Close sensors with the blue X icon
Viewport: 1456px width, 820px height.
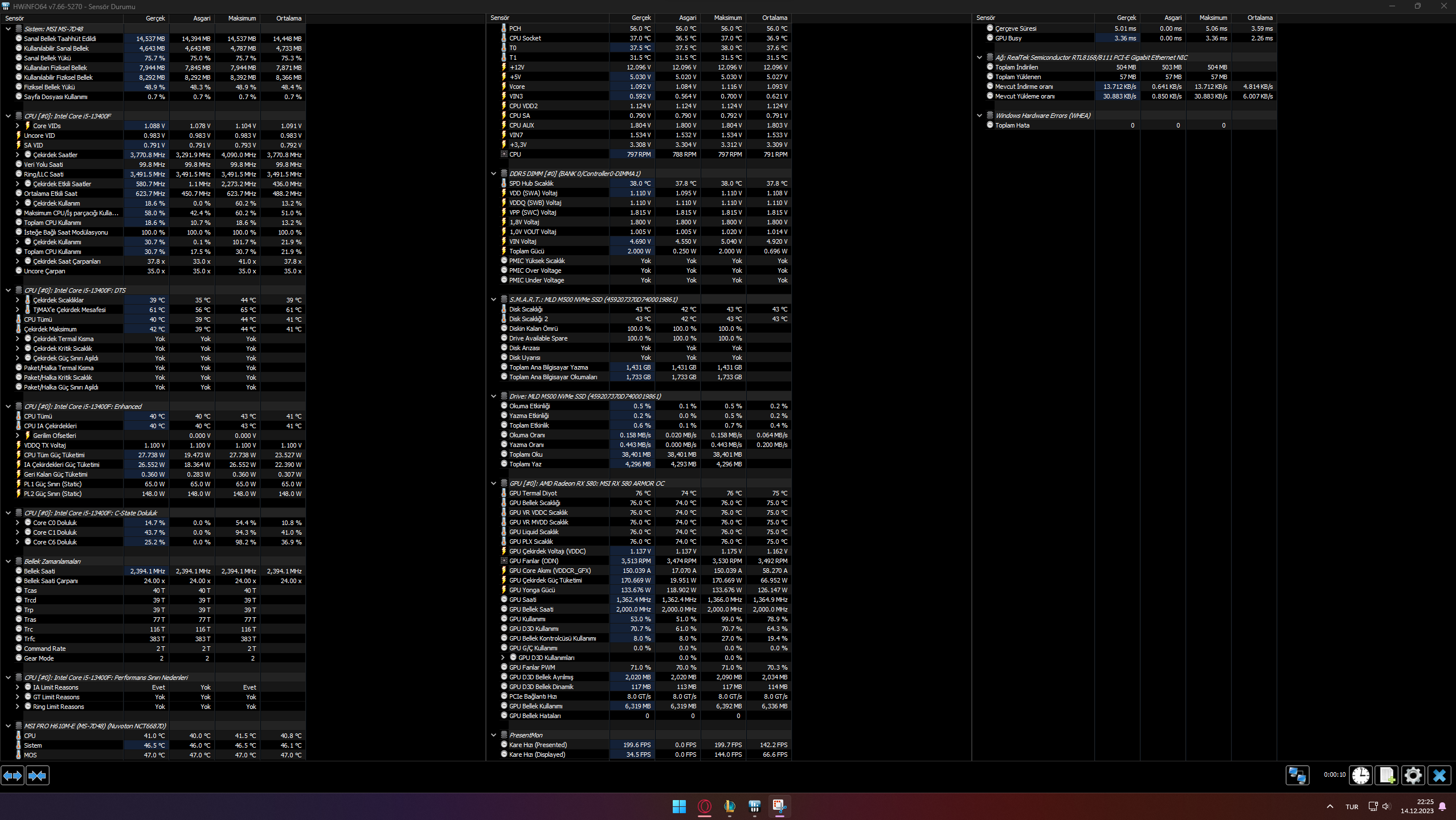point(1439,776)
